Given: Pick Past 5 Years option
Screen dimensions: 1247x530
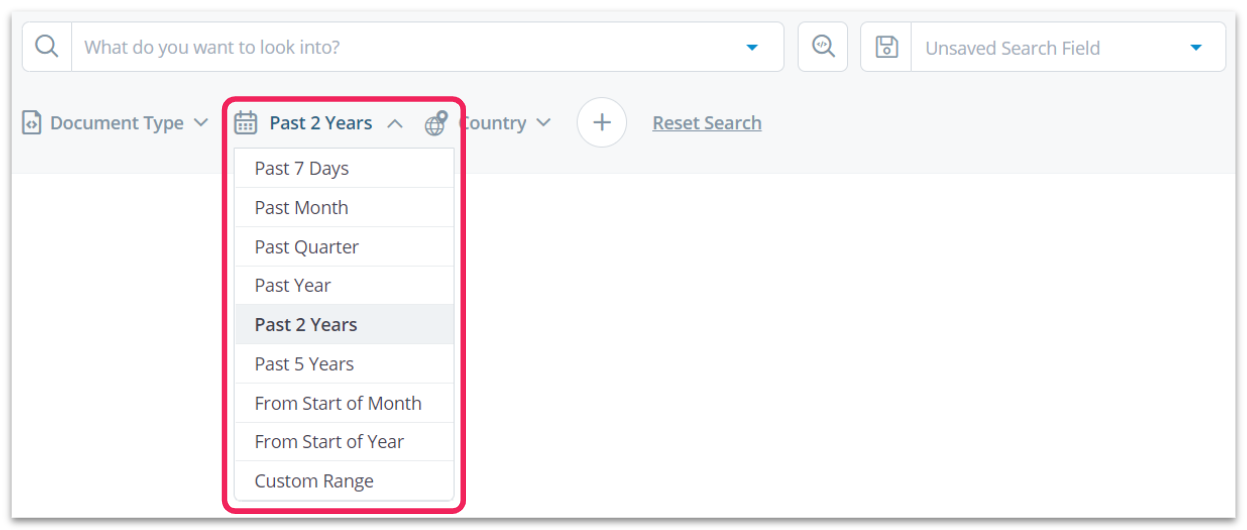Looking at the screenshot, I should [304, 364].
